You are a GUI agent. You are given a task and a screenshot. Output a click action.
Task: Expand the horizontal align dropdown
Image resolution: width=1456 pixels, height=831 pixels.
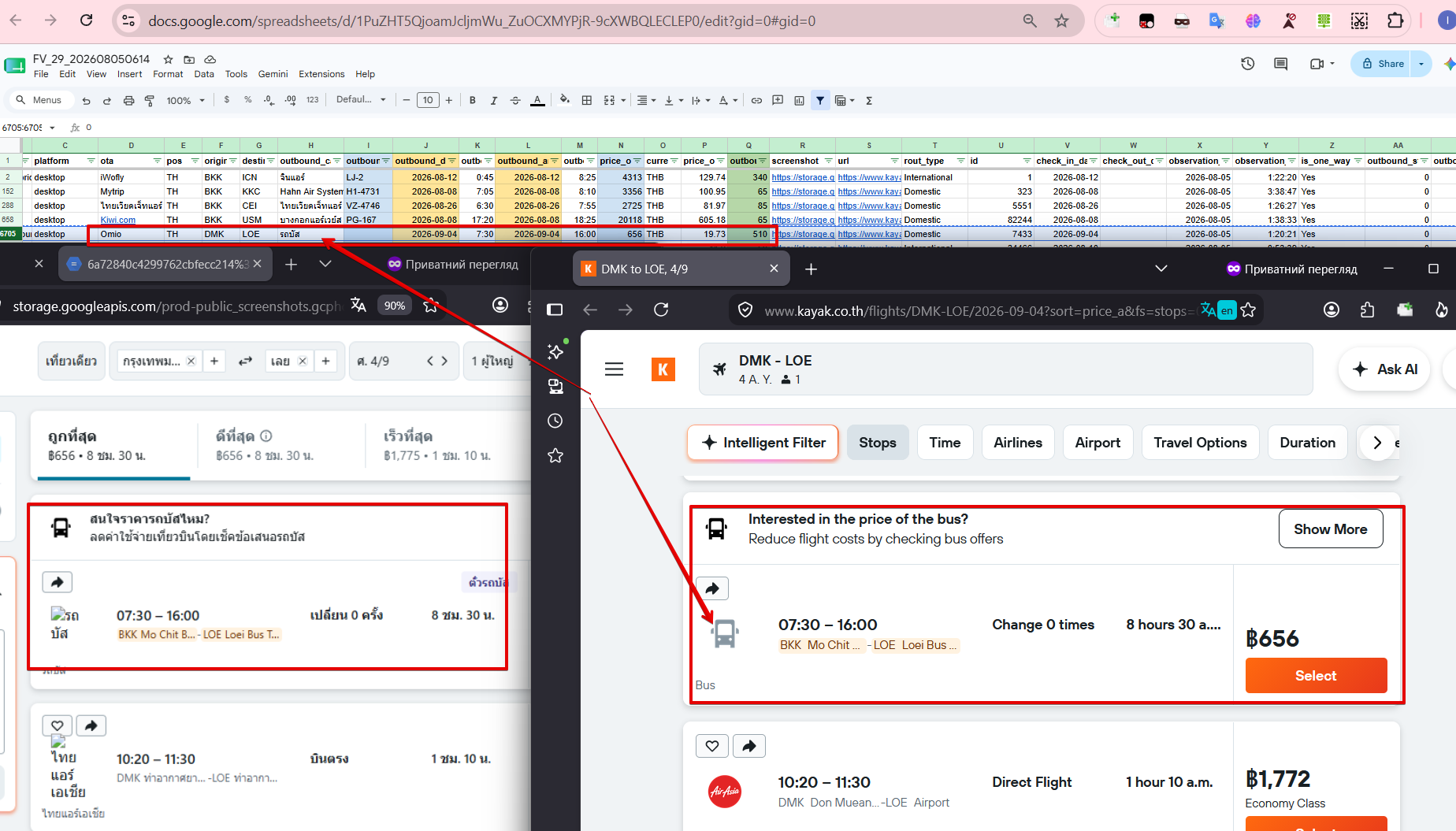pos(646,100)
